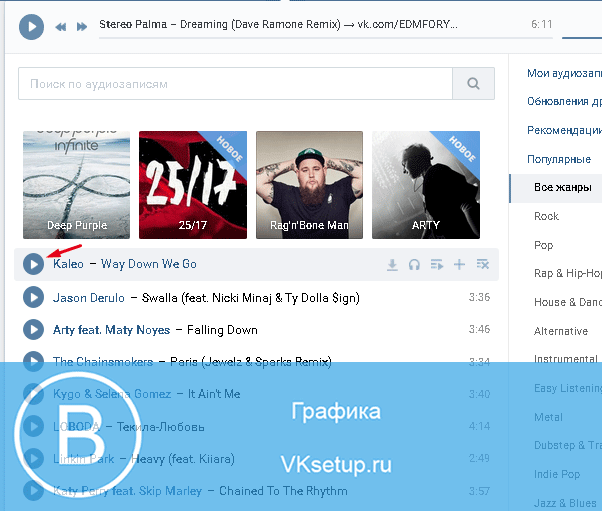
Task: Add the Kaleo track with the plus icon
Action: click(459, 265)
